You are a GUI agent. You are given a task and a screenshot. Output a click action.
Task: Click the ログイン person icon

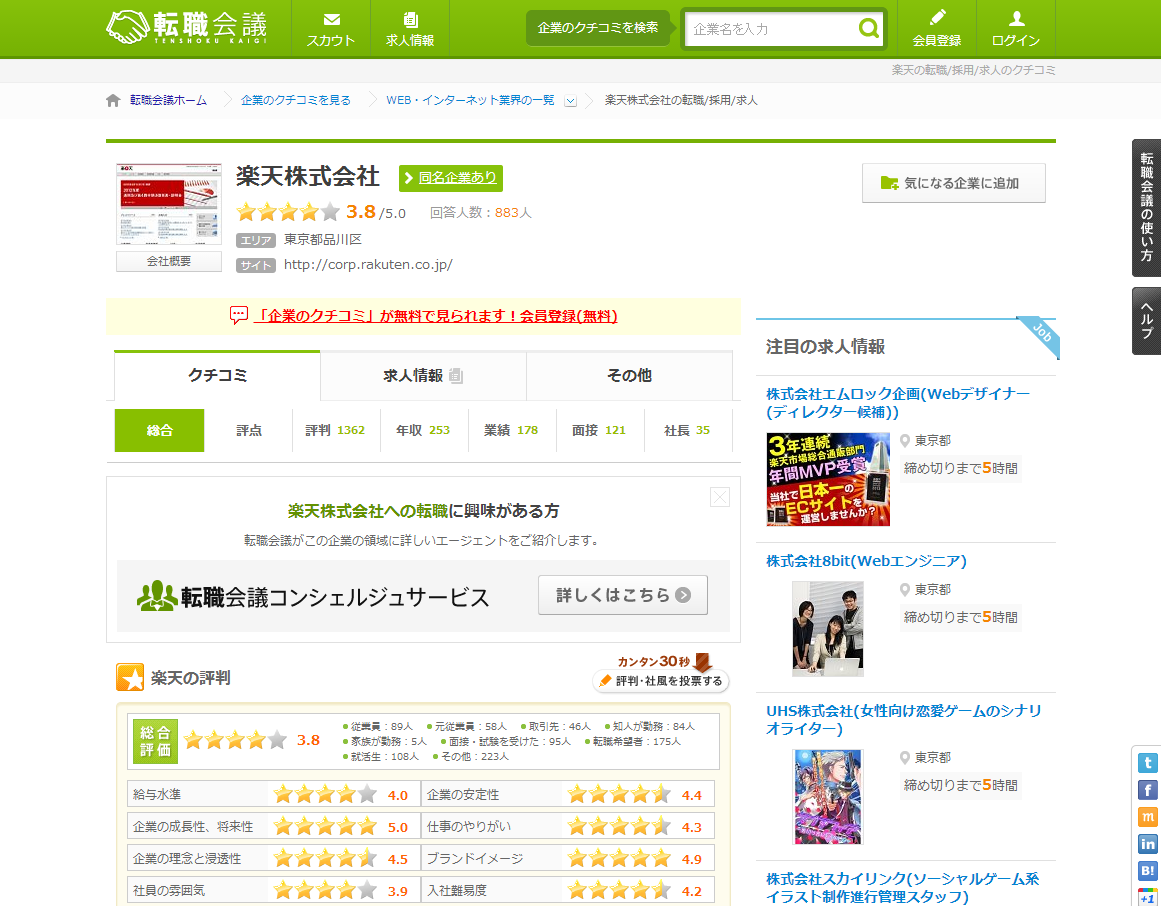[x=1016, y=19]
